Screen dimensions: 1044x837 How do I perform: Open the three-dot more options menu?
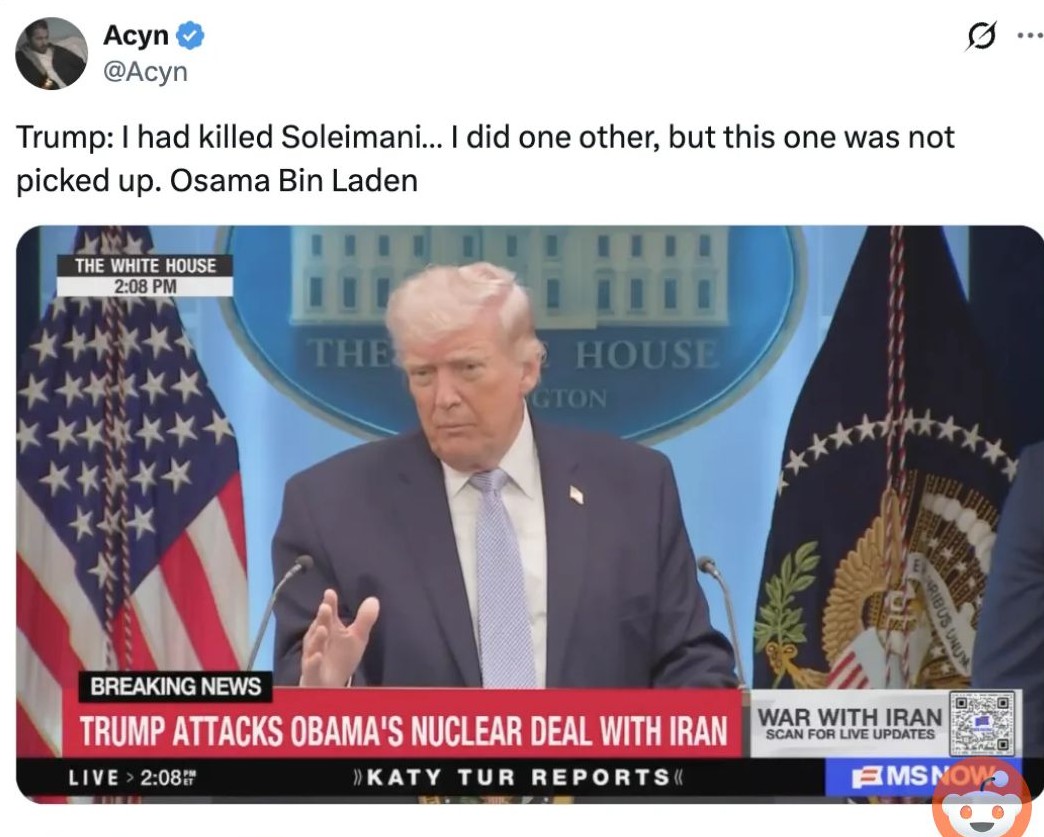pyautogui.click(x=1031, y=35)
